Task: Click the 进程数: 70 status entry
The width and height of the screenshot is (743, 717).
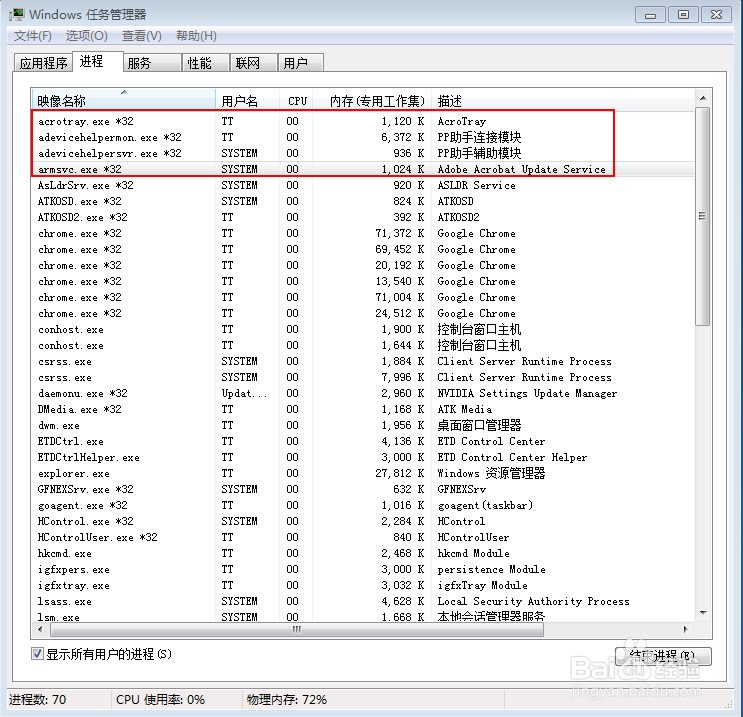Action: [37, 699]
